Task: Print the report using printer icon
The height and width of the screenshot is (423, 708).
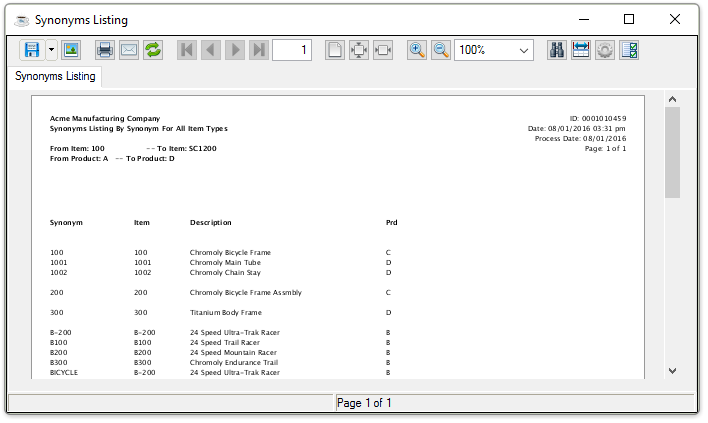Action: pos(105,50)
